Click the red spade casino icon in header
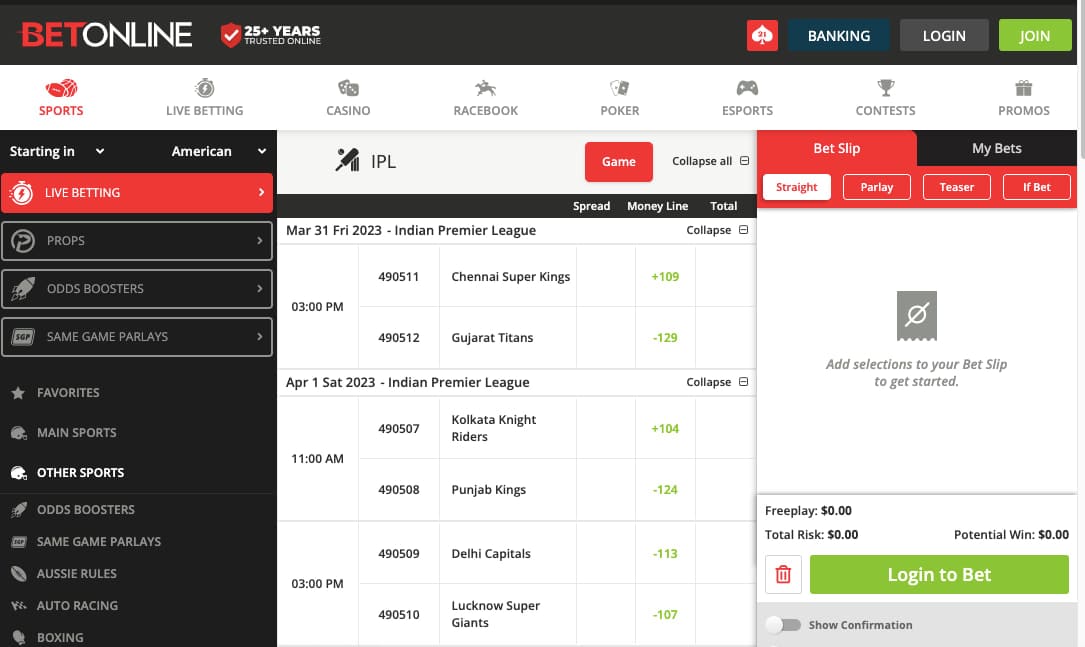 click(762, 35)
